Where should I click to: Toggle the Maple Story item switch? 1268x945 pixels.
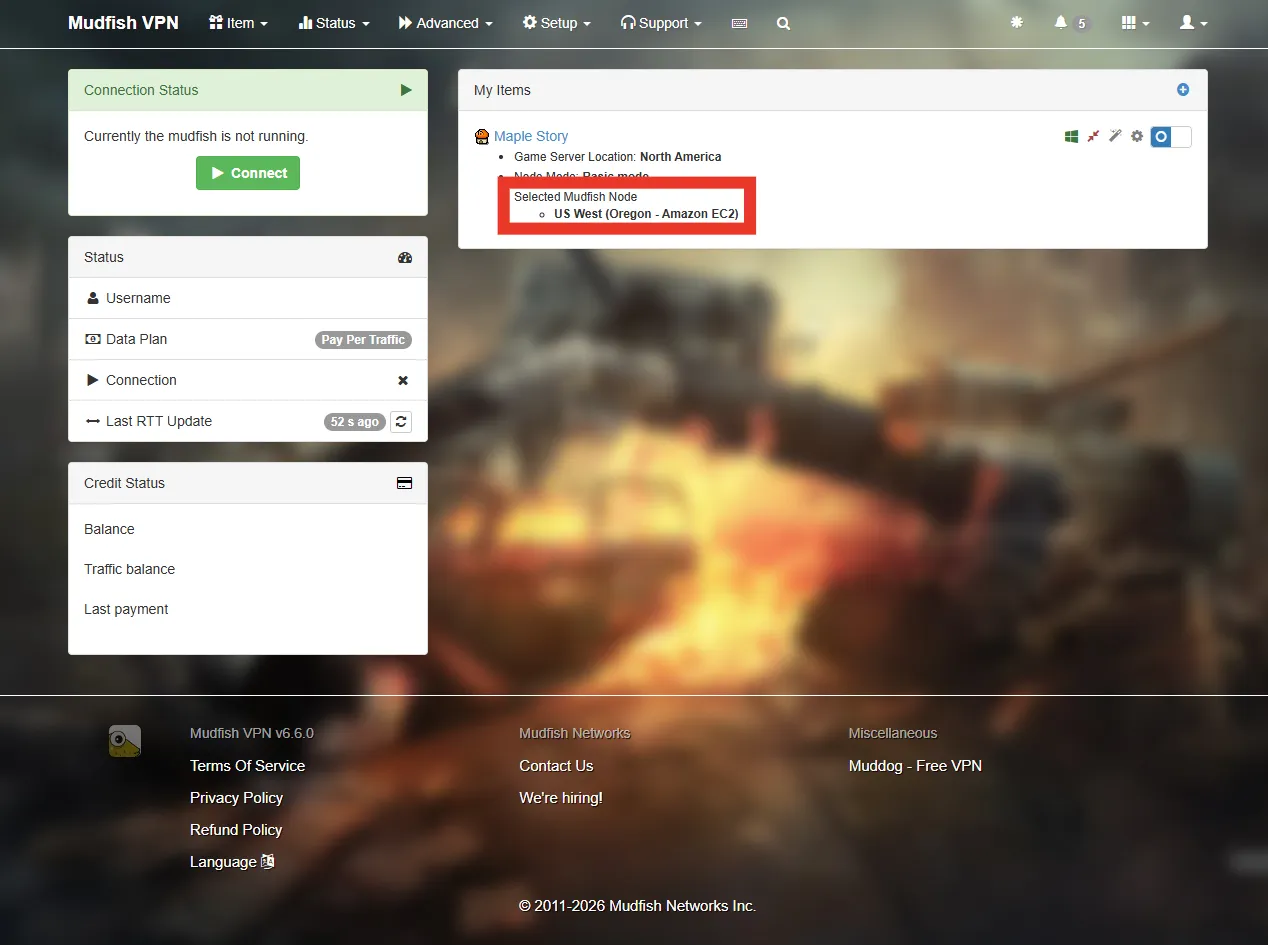1171,136
